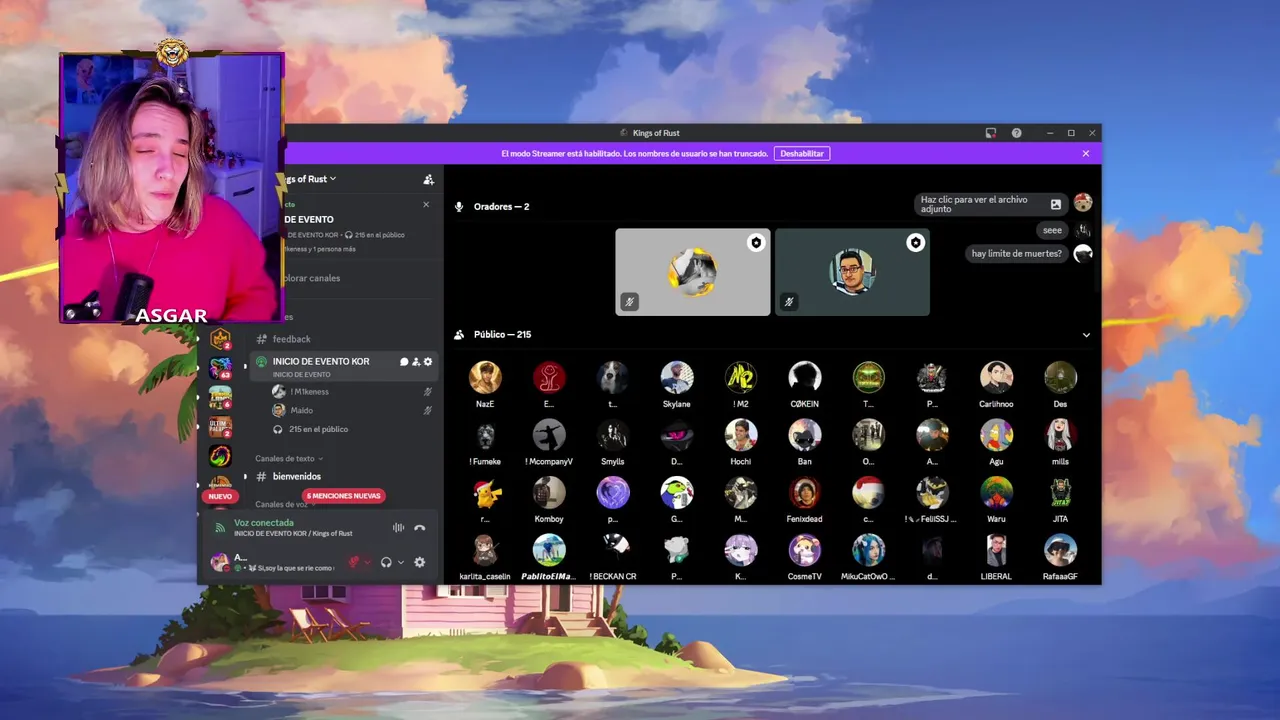This screenshot has height=720, width=1280.
Task: Close the Streamer mode purple banner
Action: [x=1086, y=154]
